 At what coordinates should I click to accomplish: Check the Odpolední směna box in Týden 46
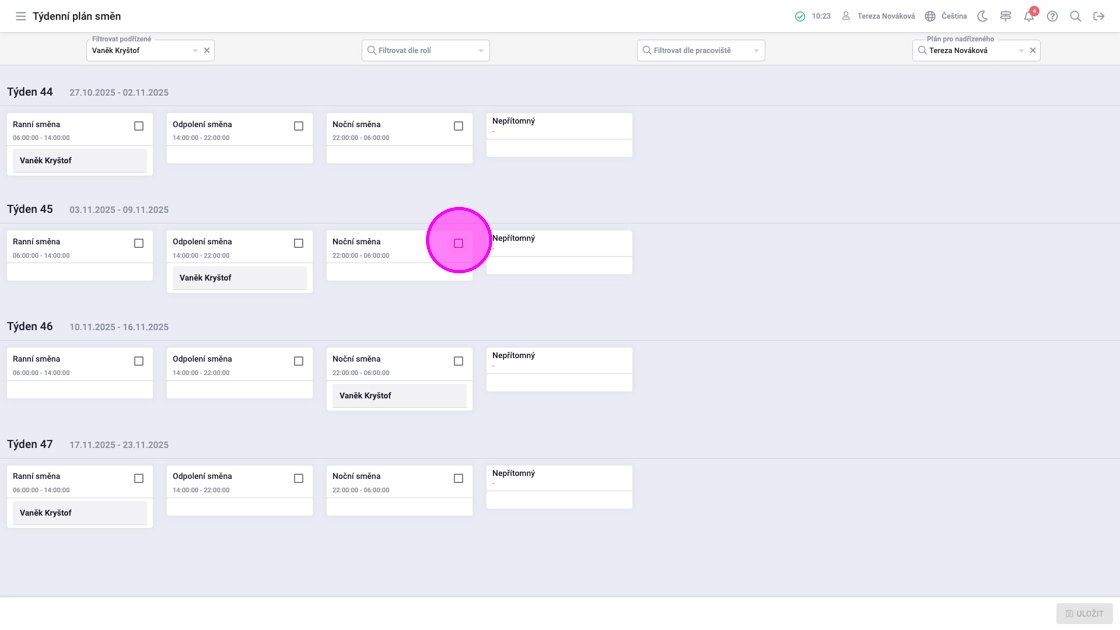(298, 361)
